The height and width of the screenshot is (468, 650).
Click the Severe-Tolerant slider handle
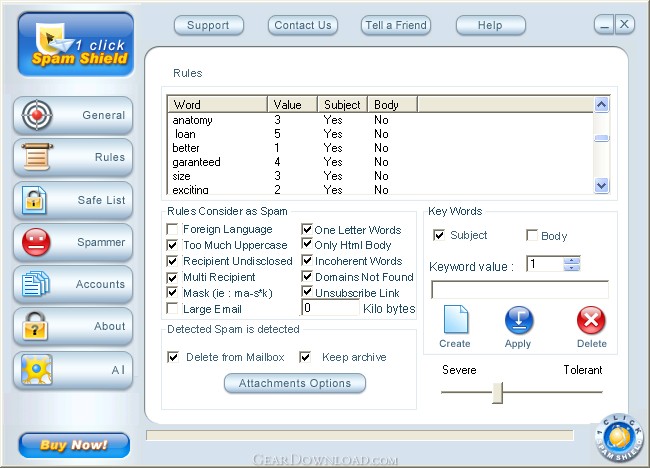497,392
